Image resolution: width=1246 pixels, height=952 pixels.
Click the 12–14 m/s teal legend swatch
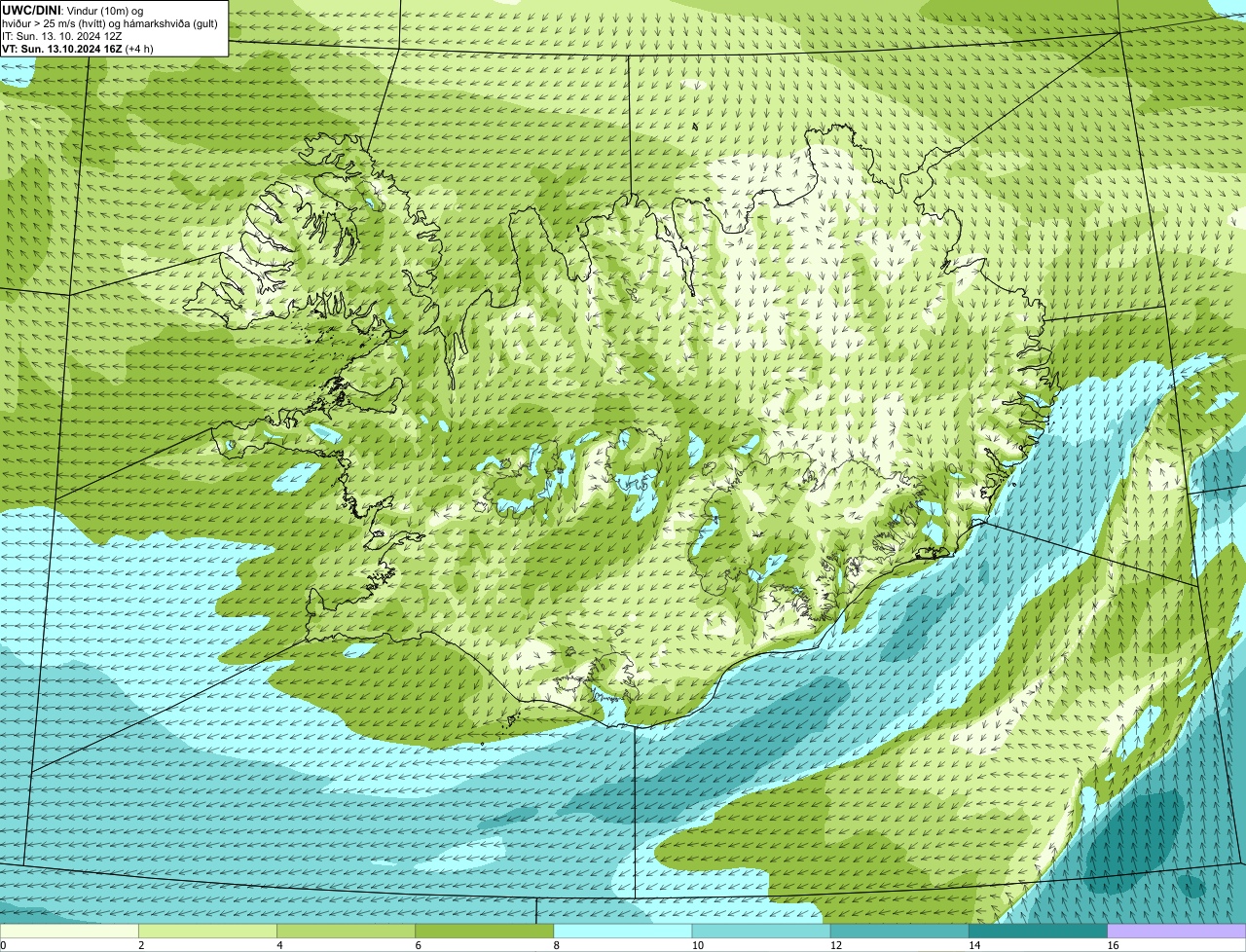[x=899, y=932]
